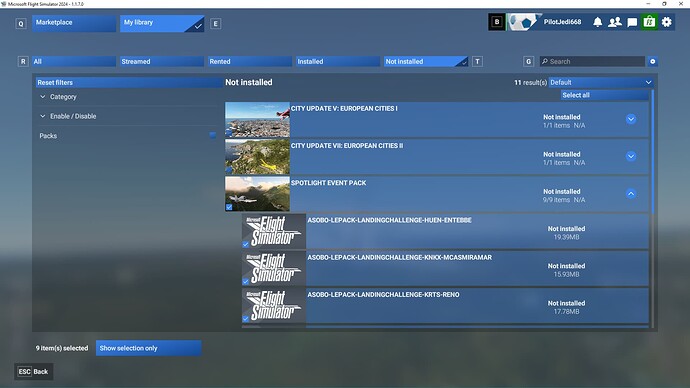Click the B key icon near profile
This screenshot has height=388, width=690.
[x=497, y=22]
